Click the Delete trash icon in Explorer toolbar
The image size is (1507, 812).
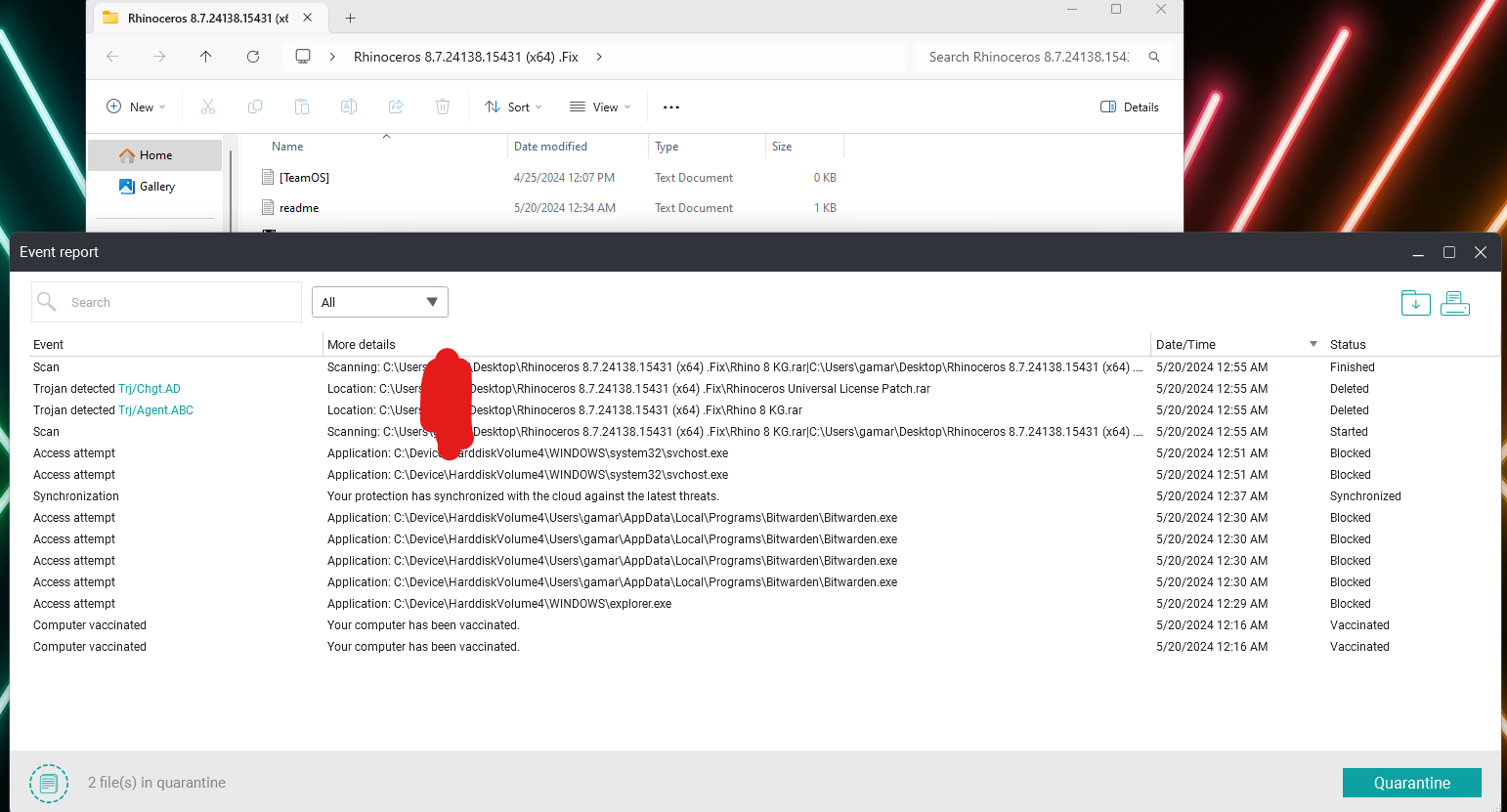click(443, 107)
